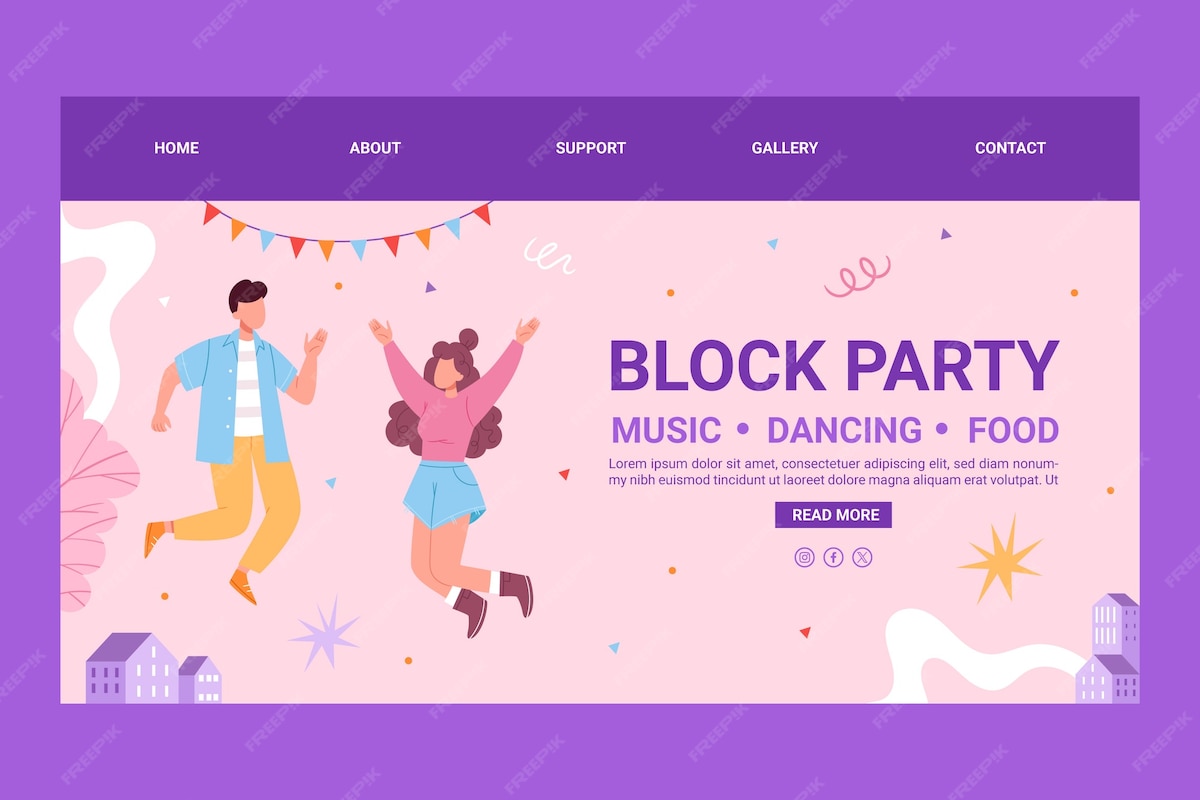
Task: Click the Lorem ipsum description paragraph
Action: point(834,472)
